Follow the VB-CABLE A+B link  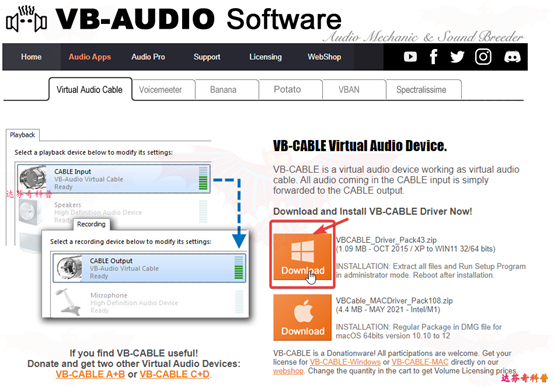coord(90,374)
